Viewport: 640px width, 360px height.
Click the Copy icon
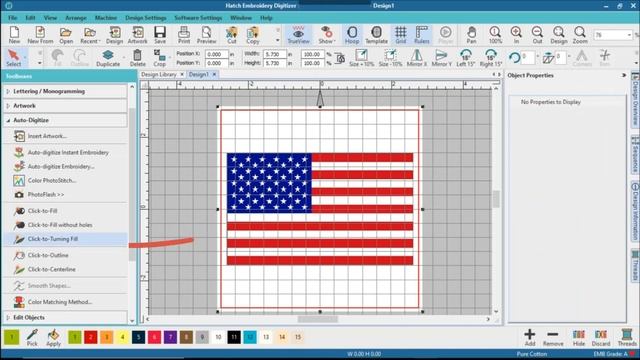point(253,35)
